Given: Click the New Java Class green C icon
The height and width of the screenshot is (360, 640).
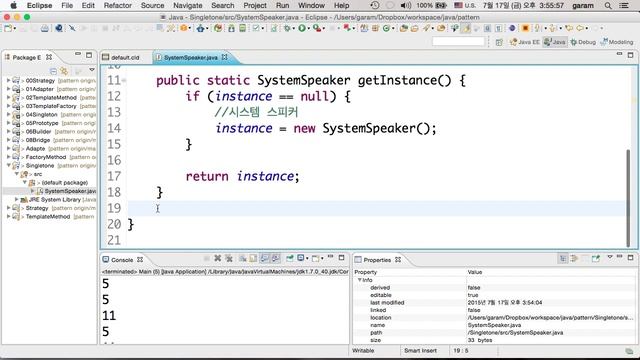Looking at the screenshot, I should pos(386,28).
